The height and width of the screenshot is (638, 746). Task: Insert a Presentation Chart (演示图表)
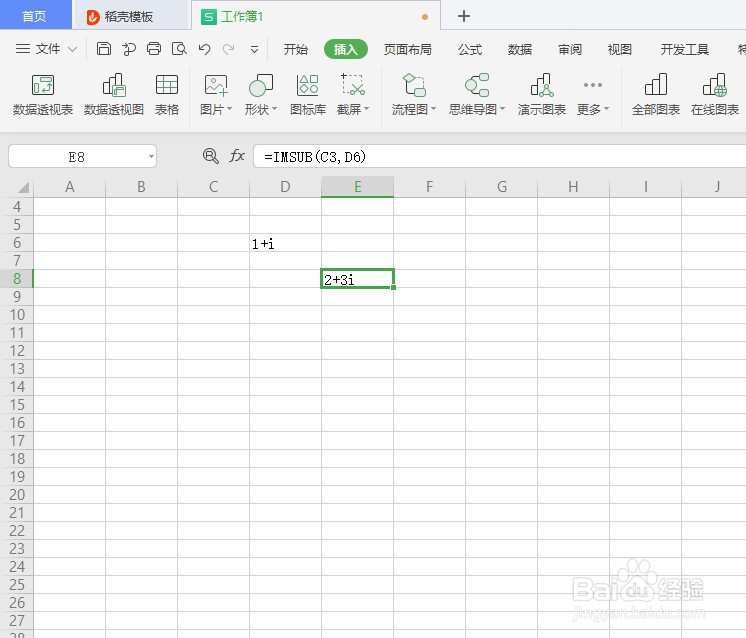pyautogui.click(x=541, y=95)
